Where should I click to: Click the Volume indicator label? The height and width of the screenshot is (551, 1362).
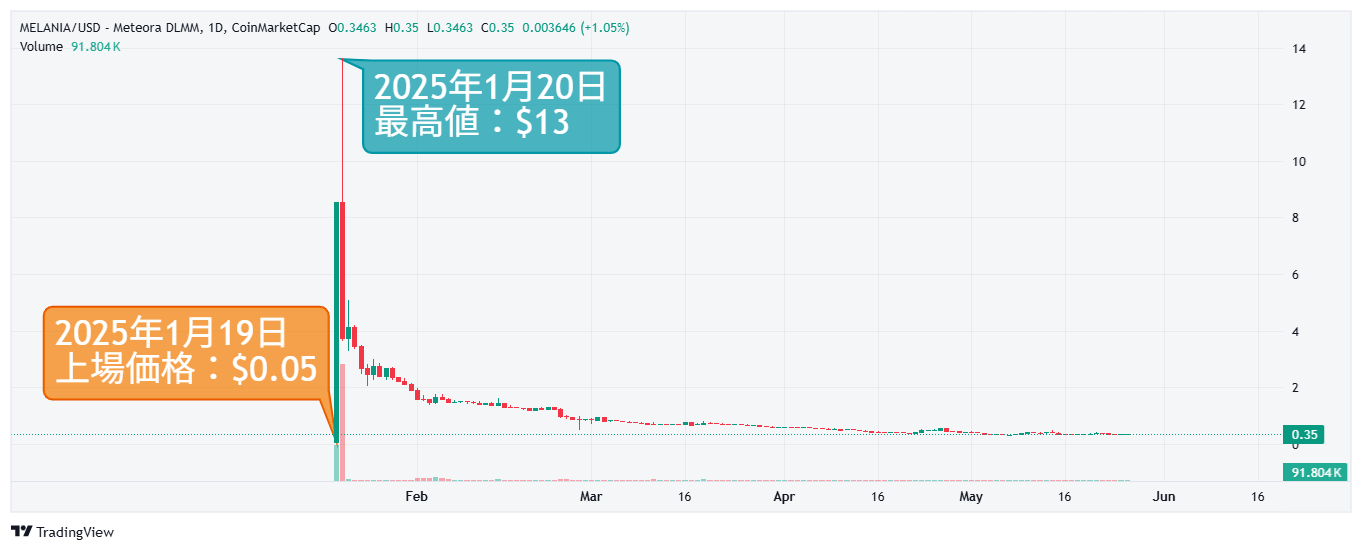pyautogui.click(x=41, y=47)
